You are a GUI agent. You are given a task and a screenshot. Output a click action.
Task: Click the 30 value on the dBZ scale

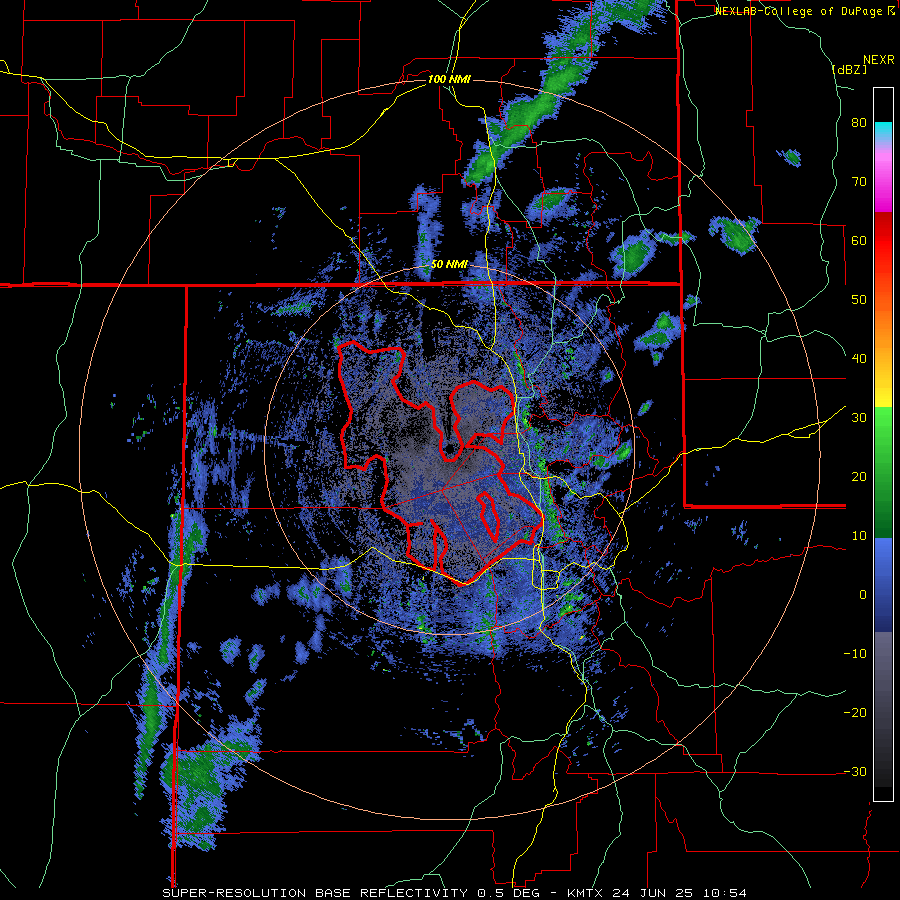click(x=859, y=418)
